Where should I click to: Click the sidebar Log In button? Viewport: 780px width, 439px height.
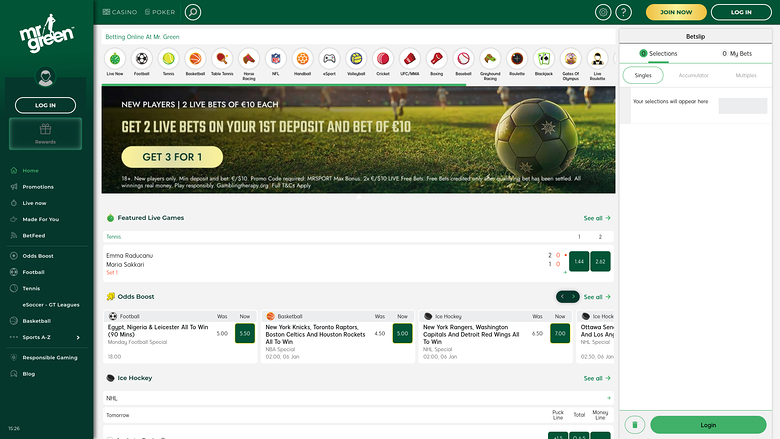[x=45, y=105]
